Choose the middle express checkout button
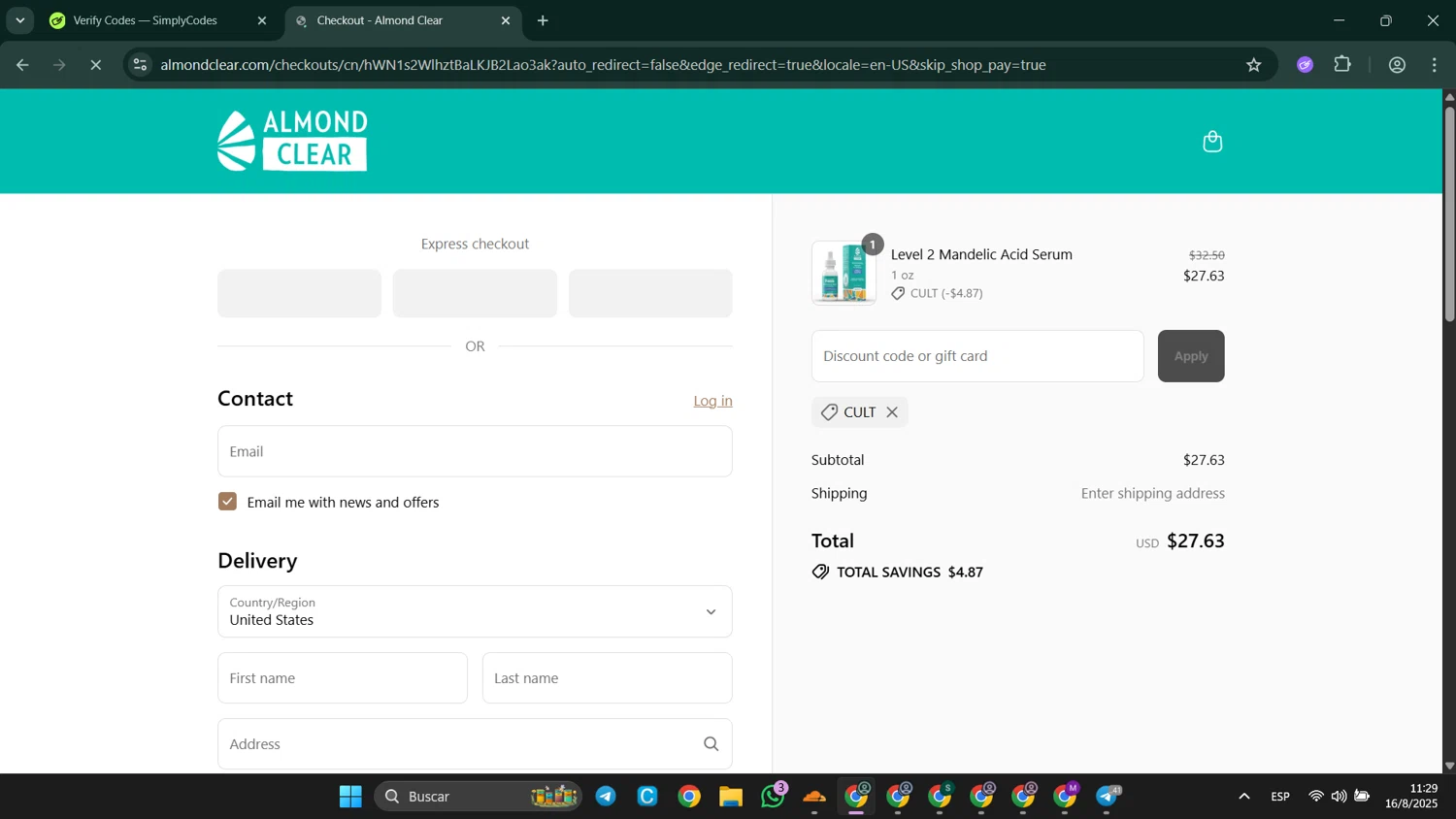The height and width of the screenshot is (819, 1456). [x=475, y=293]
